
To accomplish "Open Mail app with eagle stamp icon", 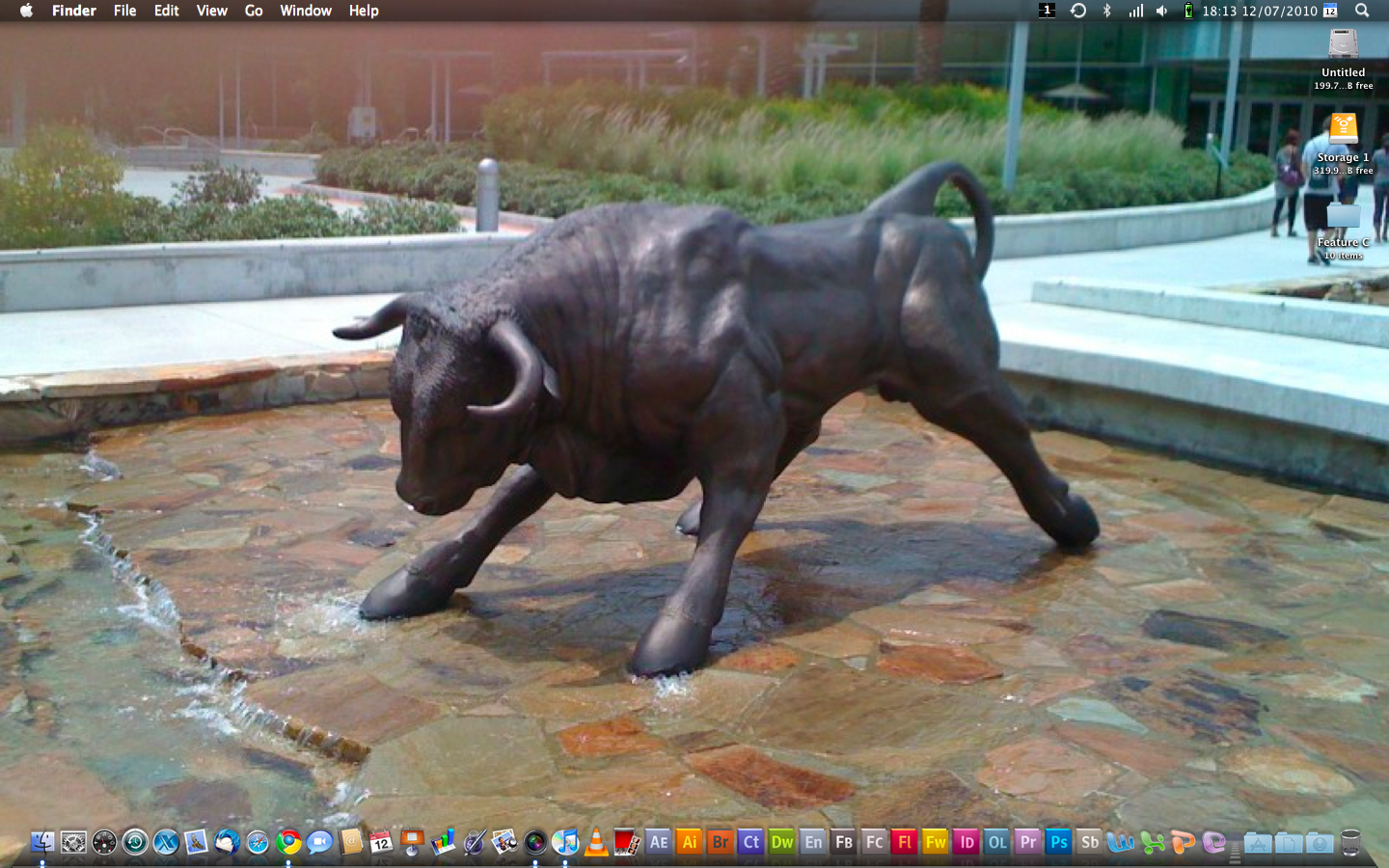I will point(197,842).
